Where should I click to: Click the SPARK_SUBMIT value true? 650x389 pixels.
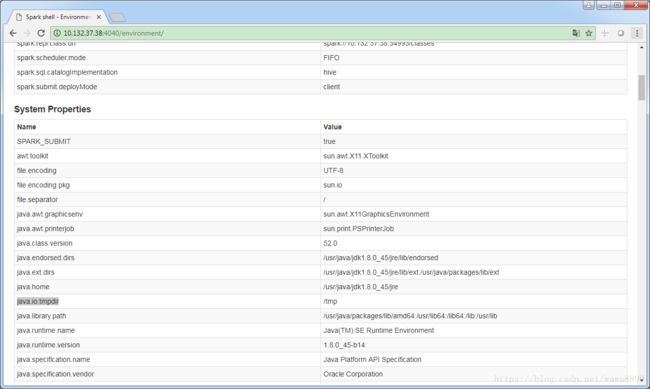(x=329, y=141)
